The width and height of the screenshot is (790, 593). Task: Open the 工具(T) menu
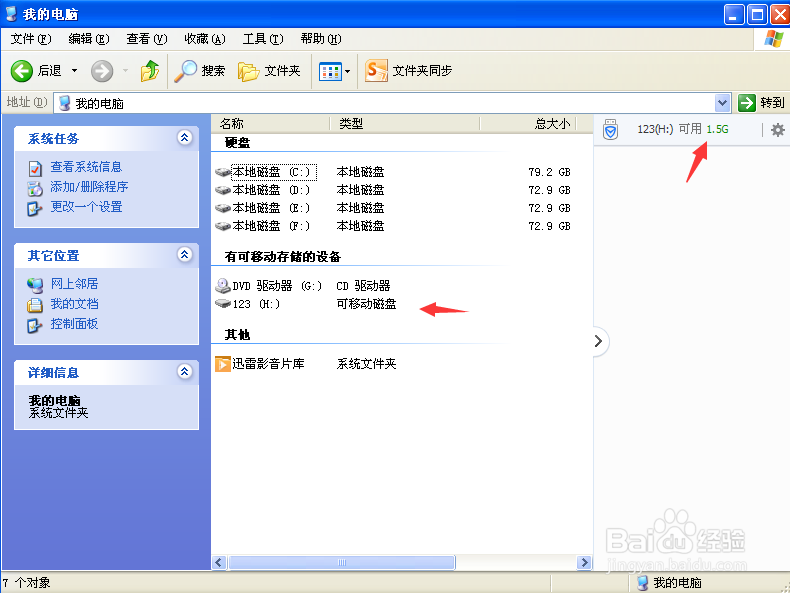(x=263, y=39)
